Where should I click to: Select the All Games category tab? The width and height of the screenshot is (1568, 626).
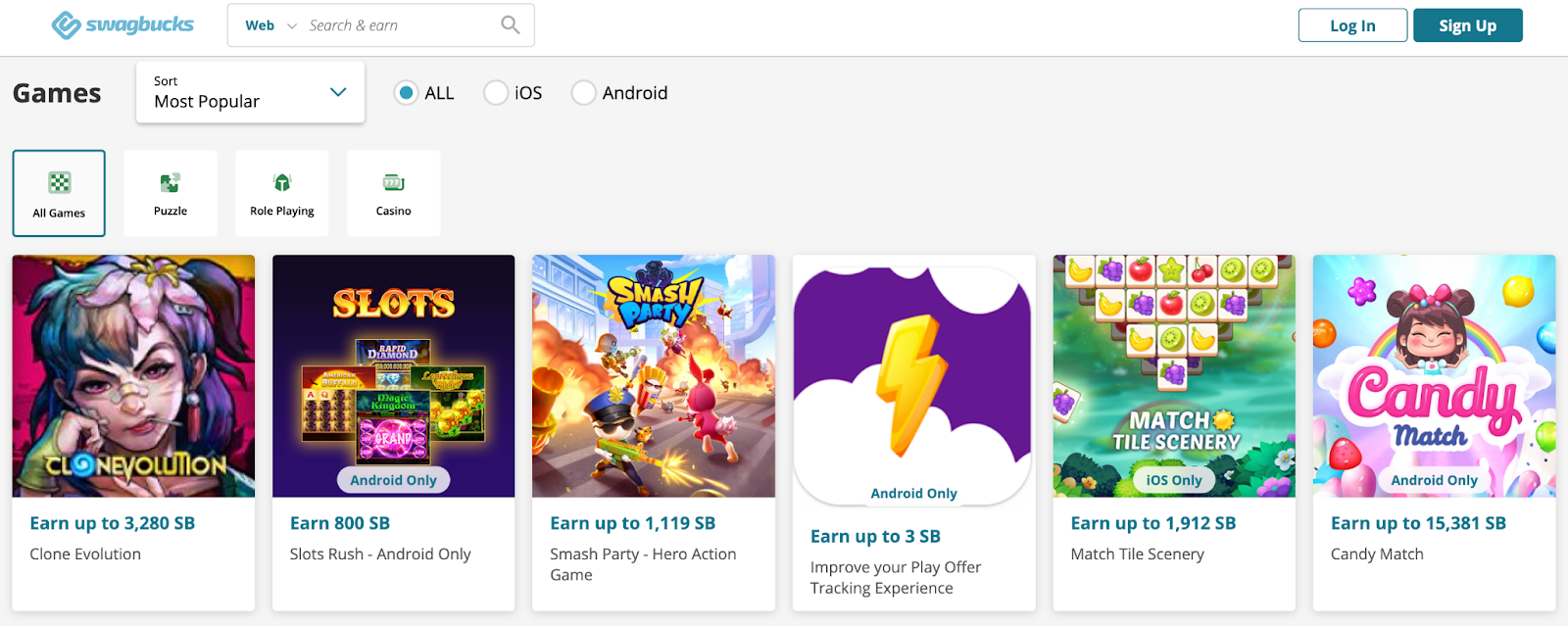coord(59,193)
